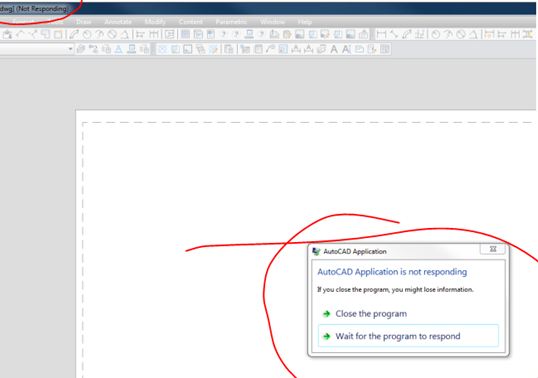
Task: Select the Multiline Text 'A' tool icon
Action: pyautogui.click(x=334, y=49)
